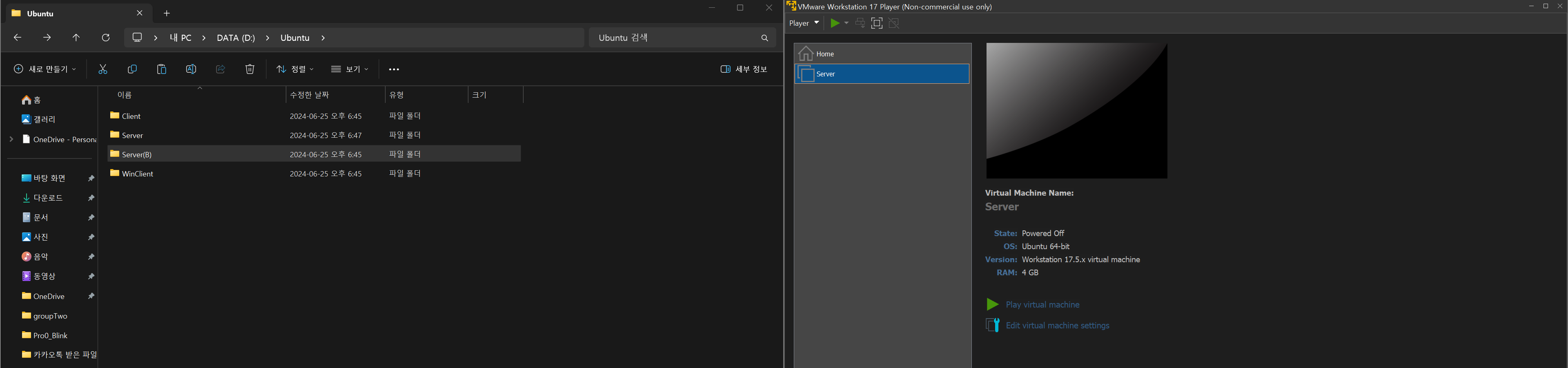This screenshot has height=368, width=1568.
Task: Select Server in VMware library list
Action: click(882, 74)
